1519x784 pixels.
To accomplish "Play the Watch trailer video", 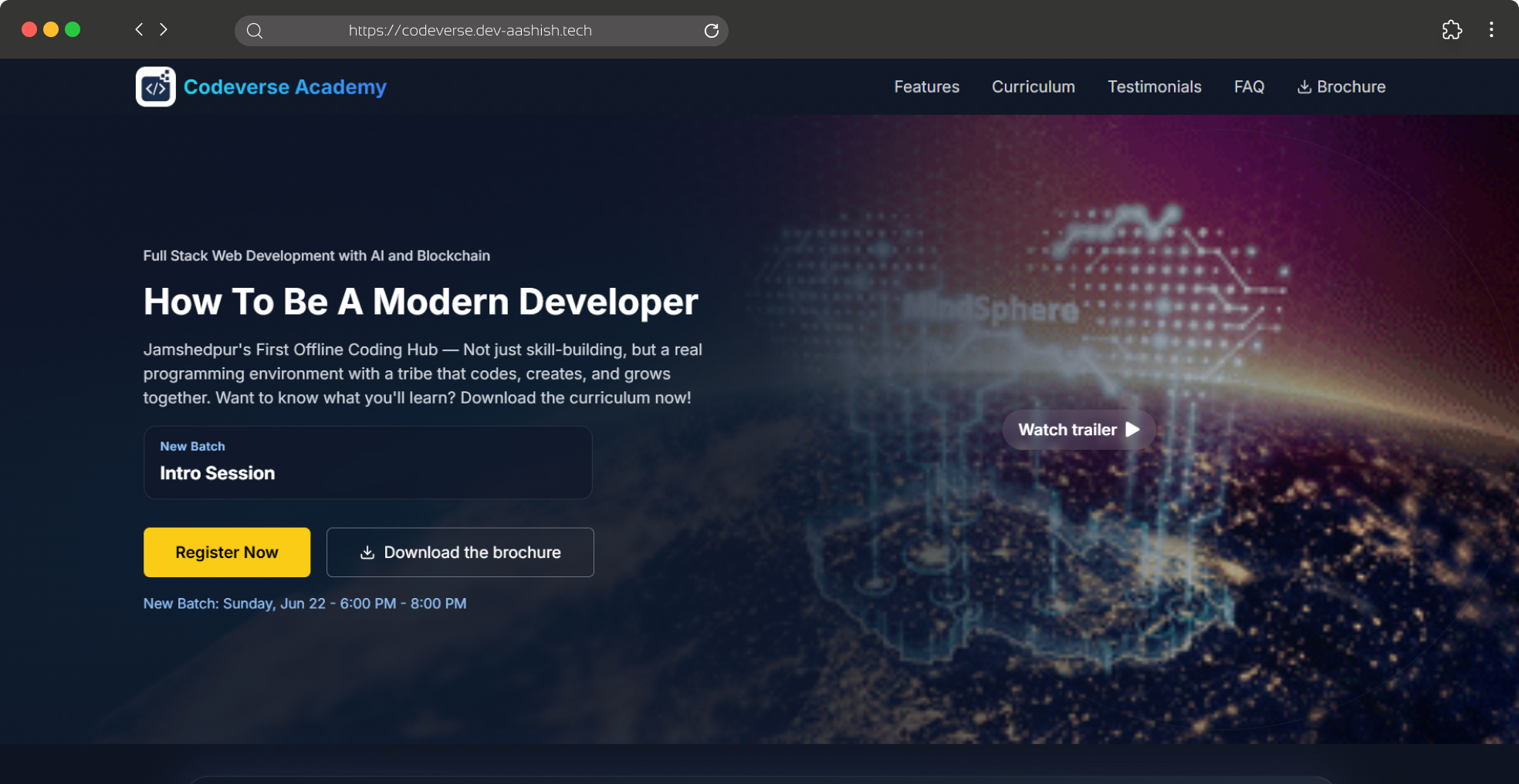I will pos(1078,430).
